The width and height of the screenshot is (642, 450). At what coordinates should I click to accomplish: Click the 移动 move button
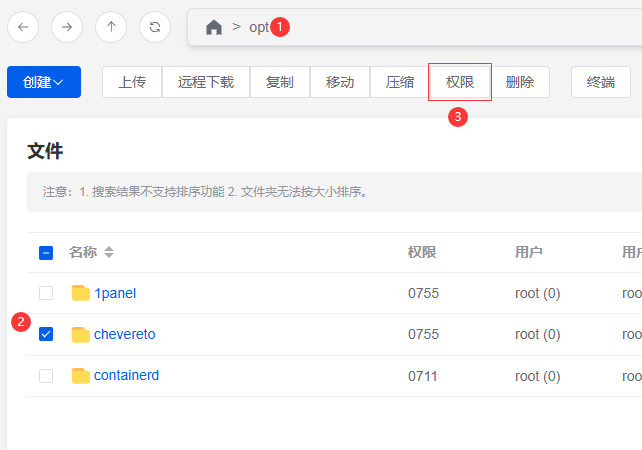pos(340,82)
